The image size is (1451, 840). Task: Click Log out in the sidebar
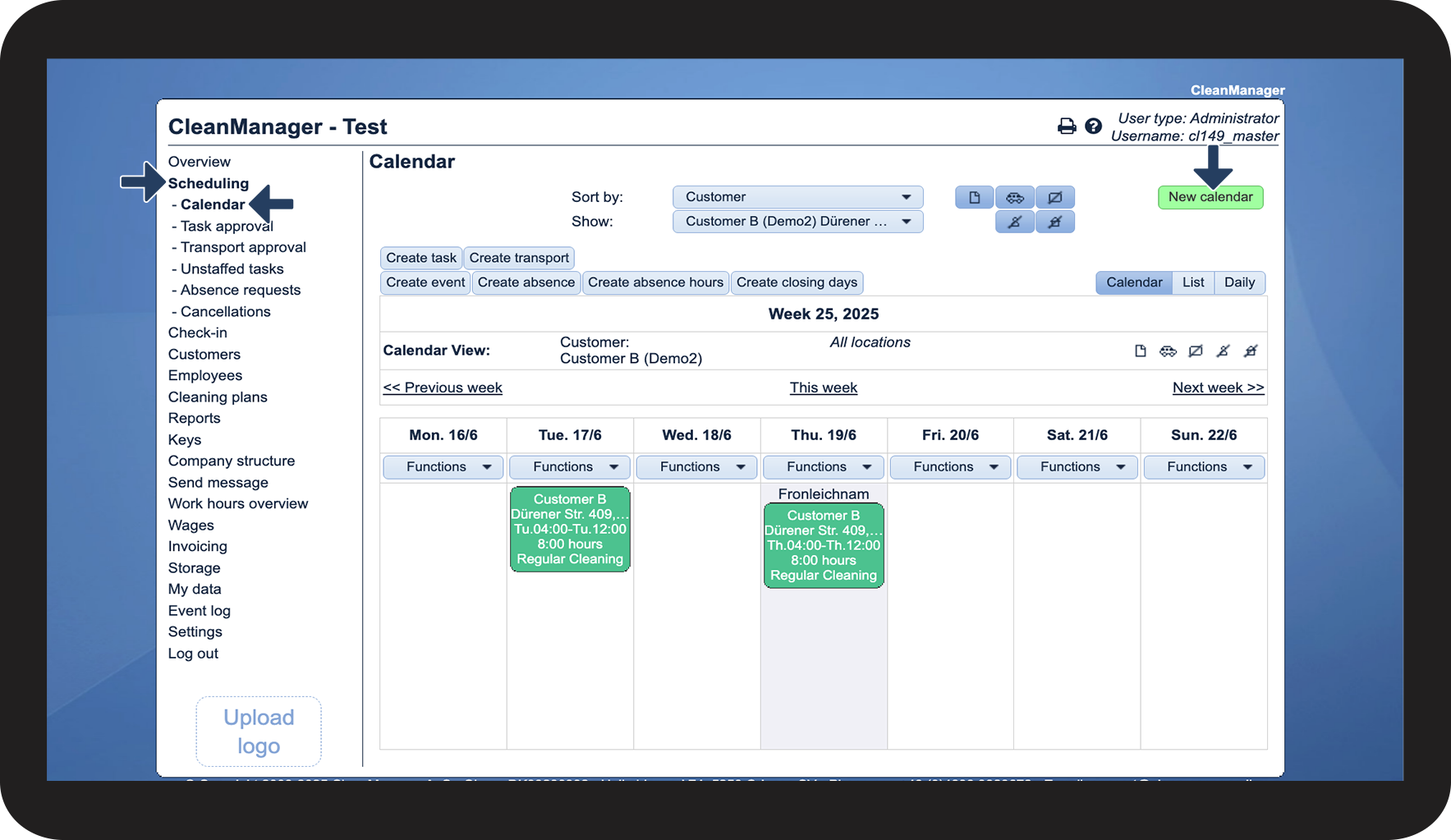(x=193, y=653)
